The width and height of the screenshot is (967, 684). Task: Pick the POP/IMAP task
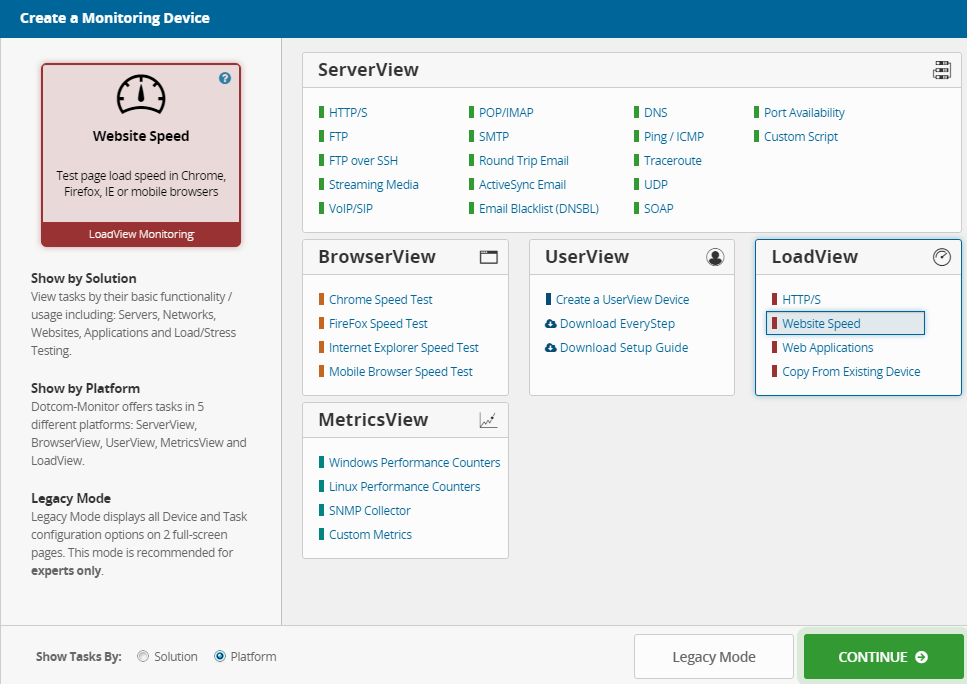pos(506,113)
